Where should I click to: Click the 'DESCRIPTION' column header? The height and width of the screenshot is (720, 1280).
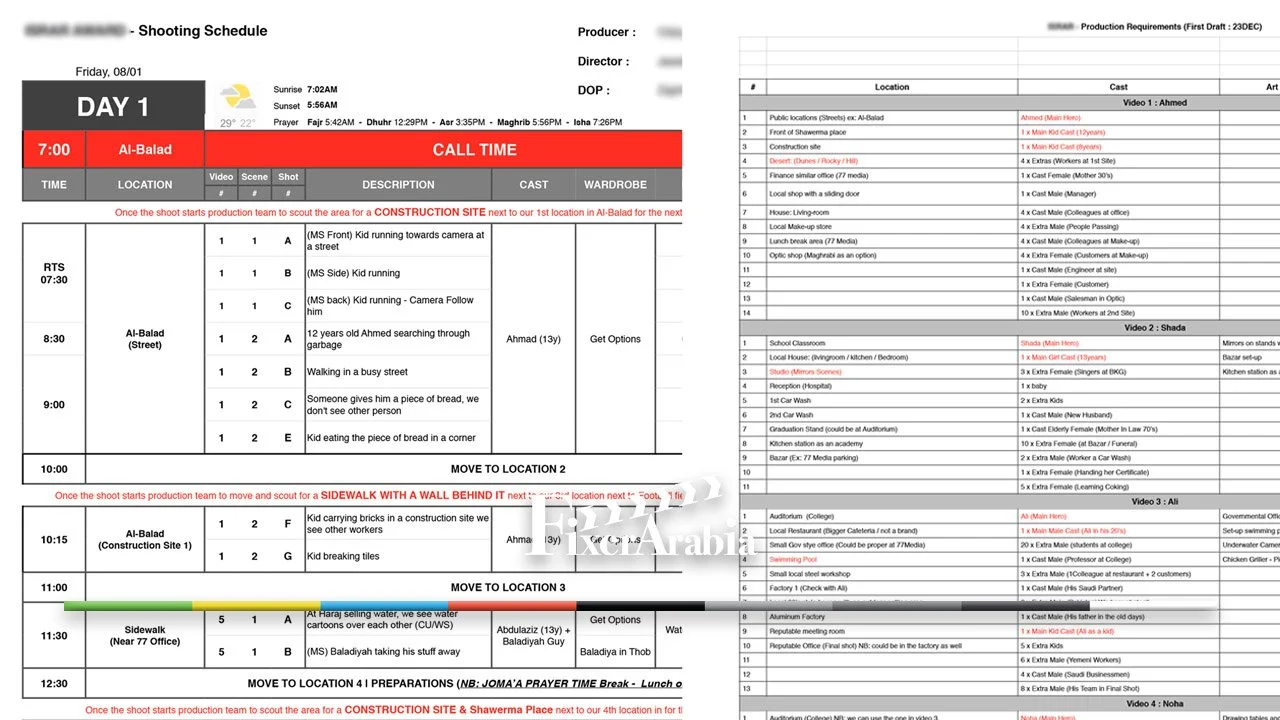click(x=398, y=185)
